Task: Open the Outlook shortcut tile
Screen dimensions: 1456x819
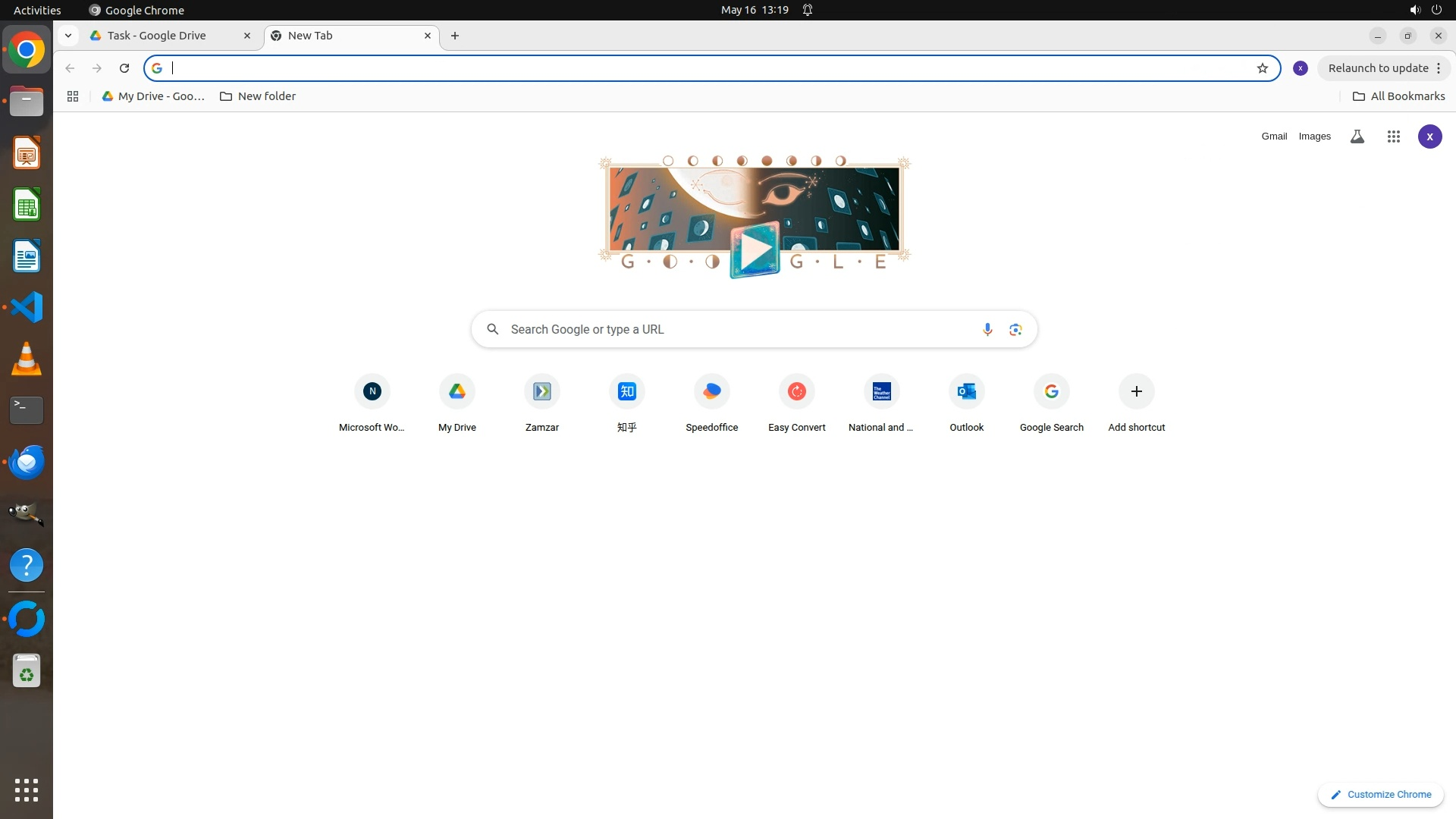Action: (x=966, y=392)
